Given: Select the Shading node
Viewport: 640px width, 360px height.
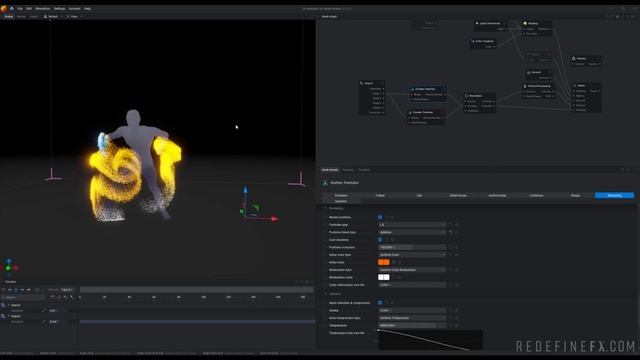Looking at the screenshot, I should (538, 28).
